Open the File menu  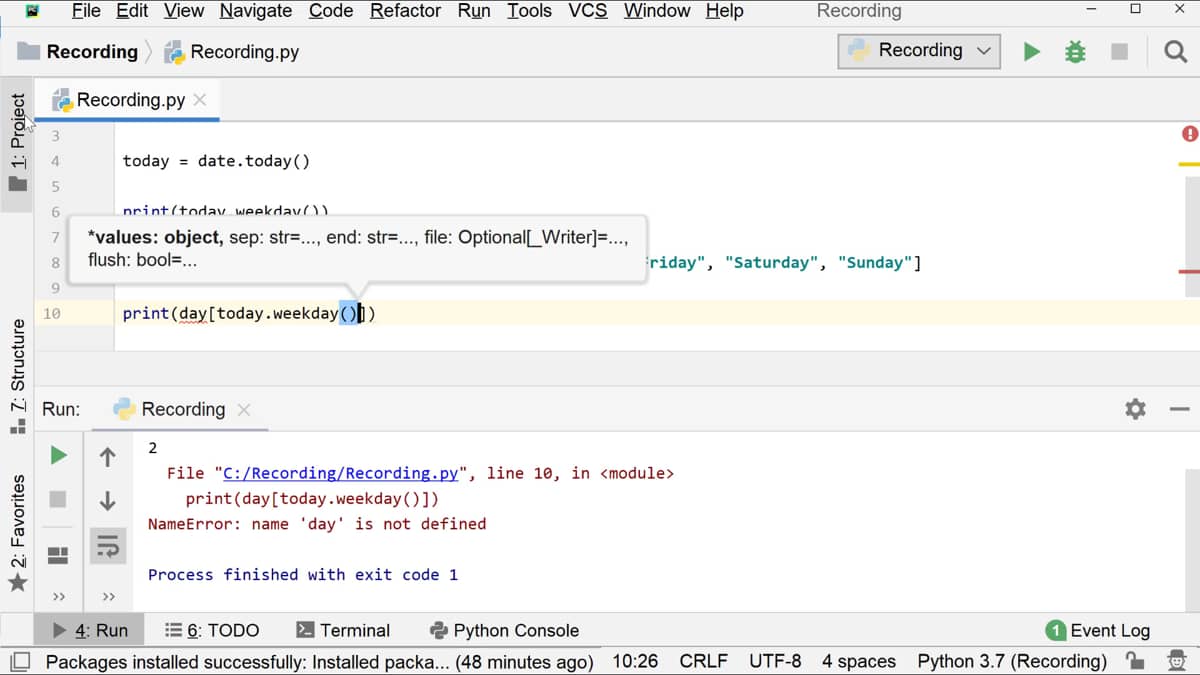86,11
